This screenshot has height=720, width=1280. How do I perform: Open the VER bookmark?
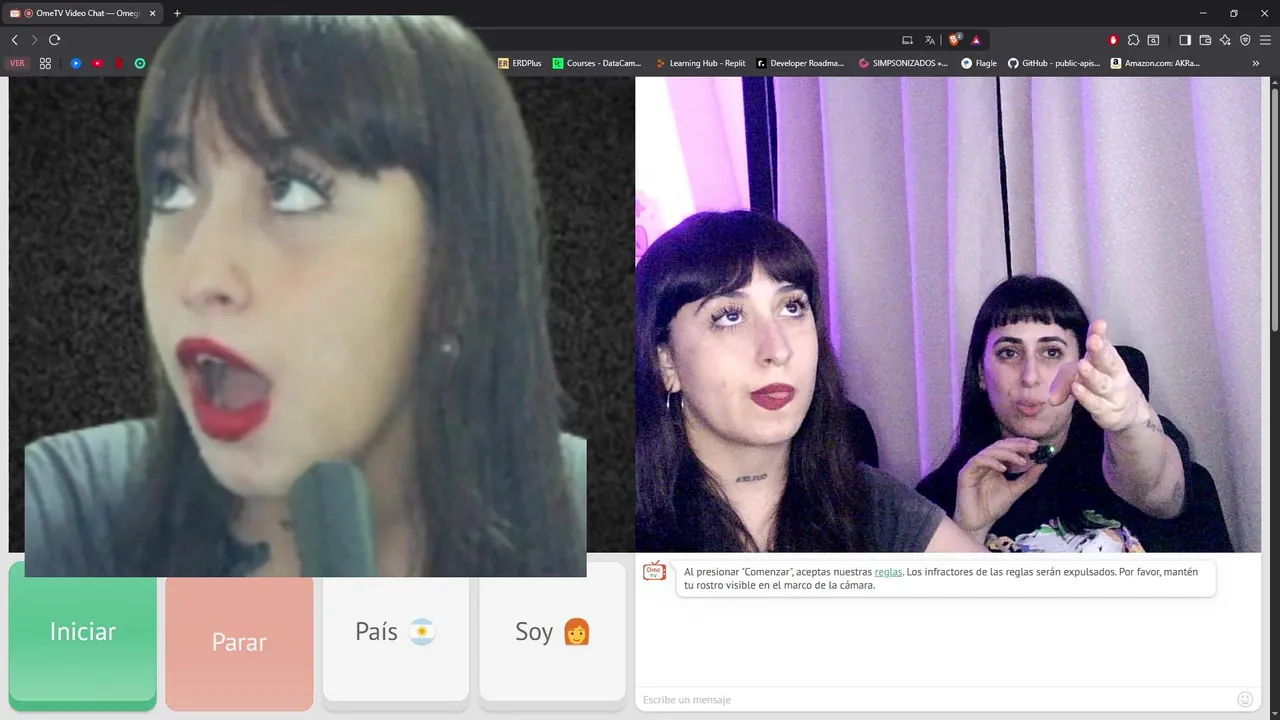[x=17, y=63]
